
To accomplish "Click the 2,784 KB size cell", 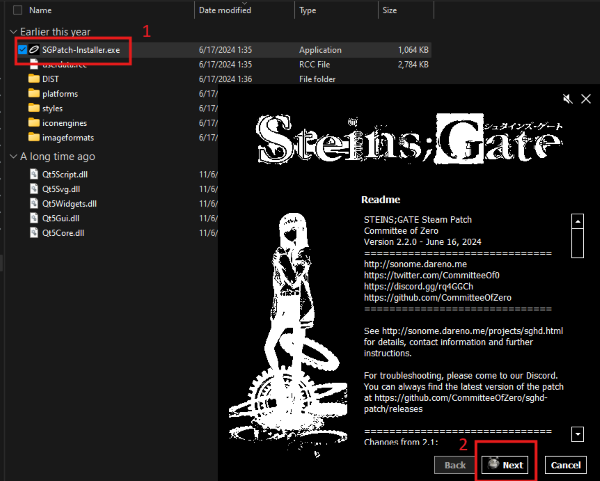I will pos(413,64).
